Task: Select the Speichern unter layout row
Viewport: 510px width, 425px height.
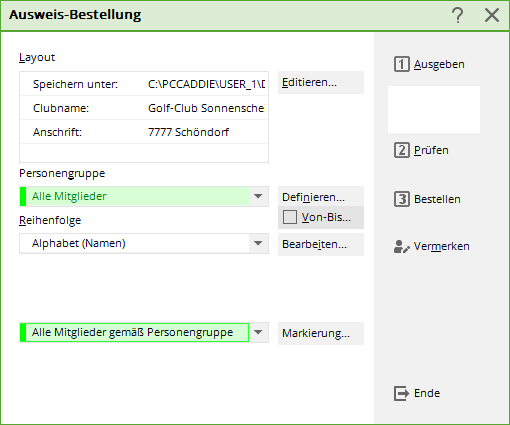Action: pos(144,84)
